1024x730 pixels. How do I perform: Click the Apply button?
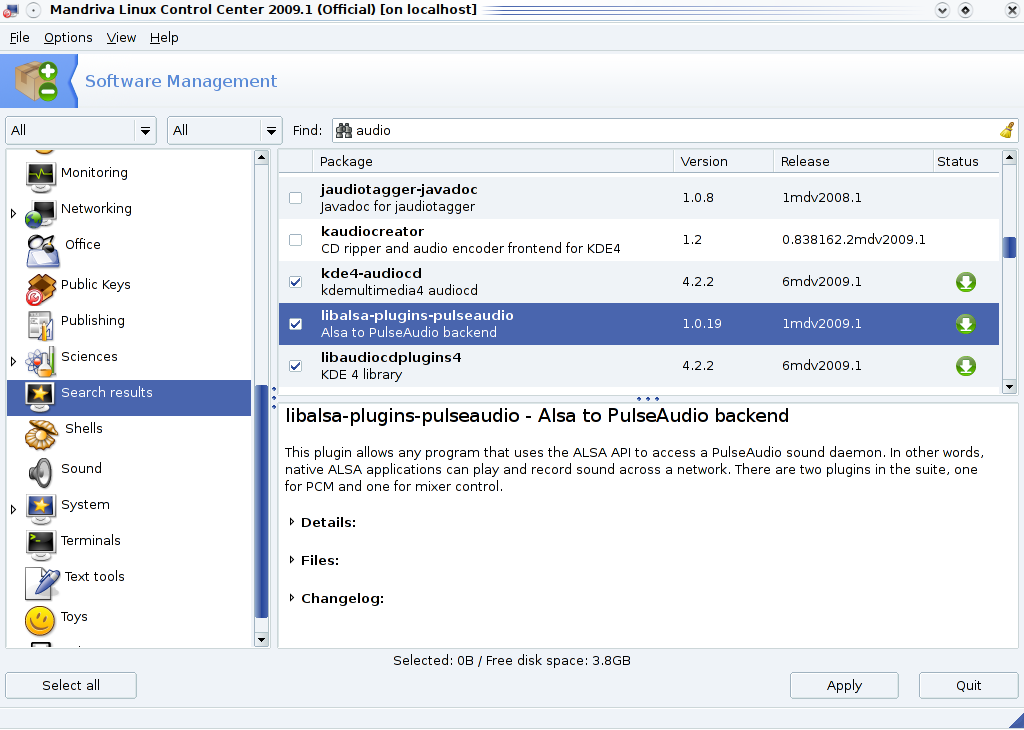[844, 686]
